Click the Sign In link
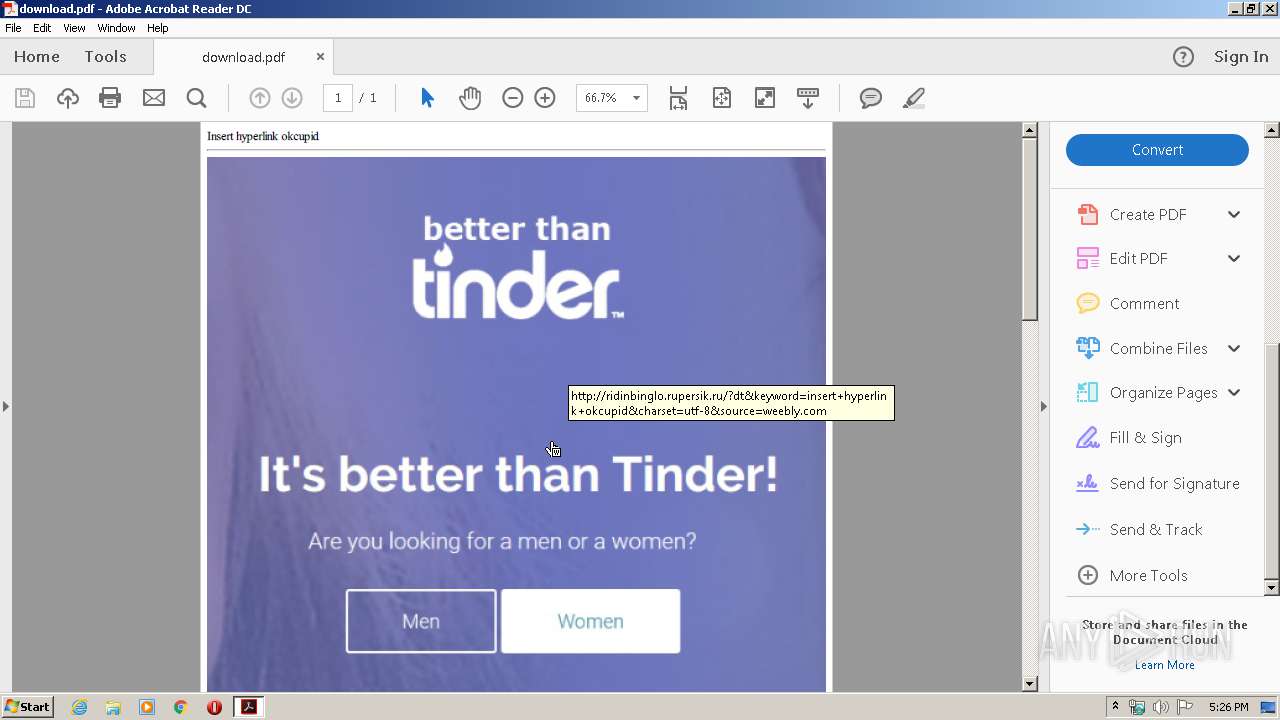 [1241, 57]
